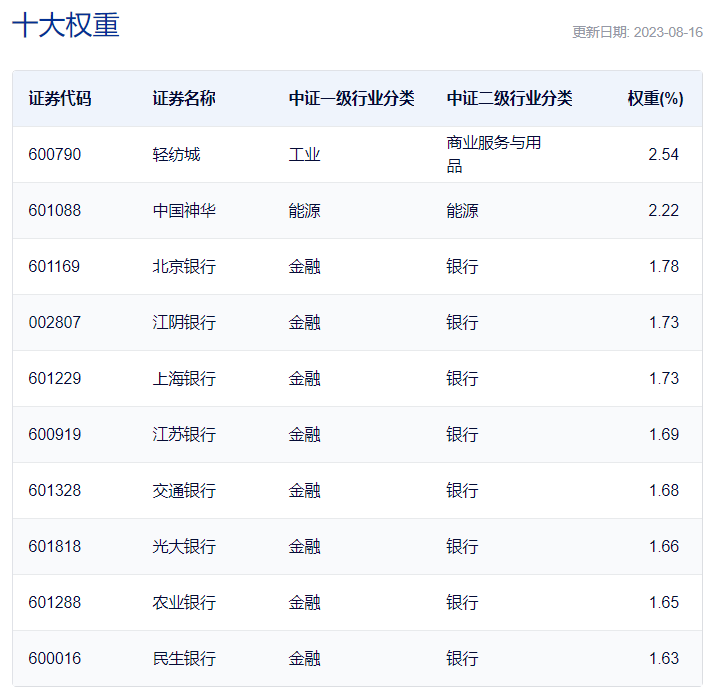Screen dimensions: 708x699
Task: Select stock name 交通银行
Action: point(184,490)
